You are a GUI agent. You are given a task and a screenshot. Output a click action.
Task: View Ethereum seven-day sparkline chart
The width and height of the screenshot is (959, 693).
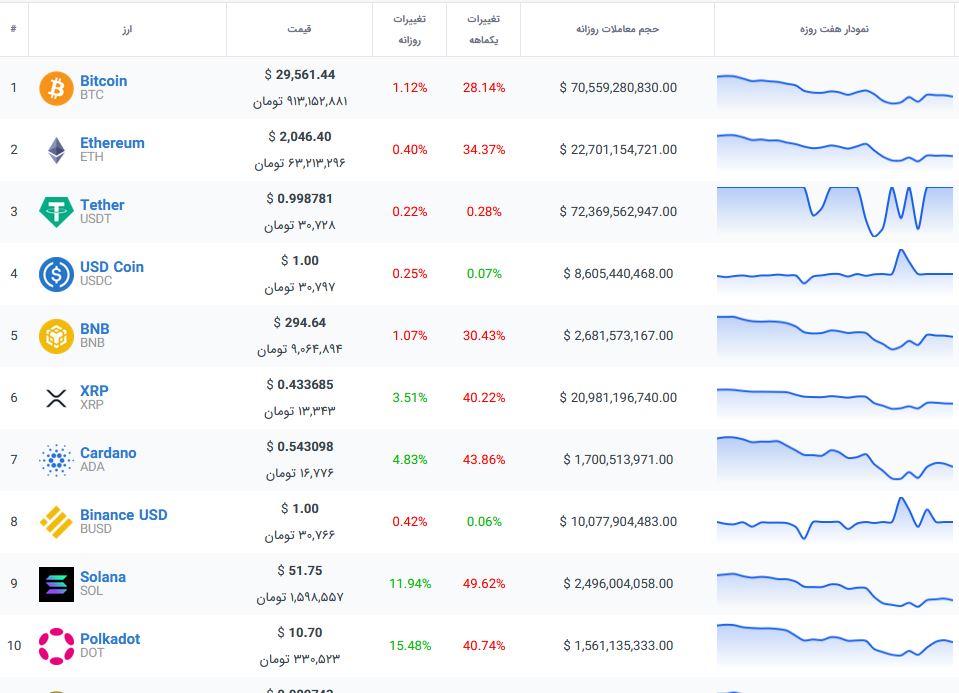[835, 151]
